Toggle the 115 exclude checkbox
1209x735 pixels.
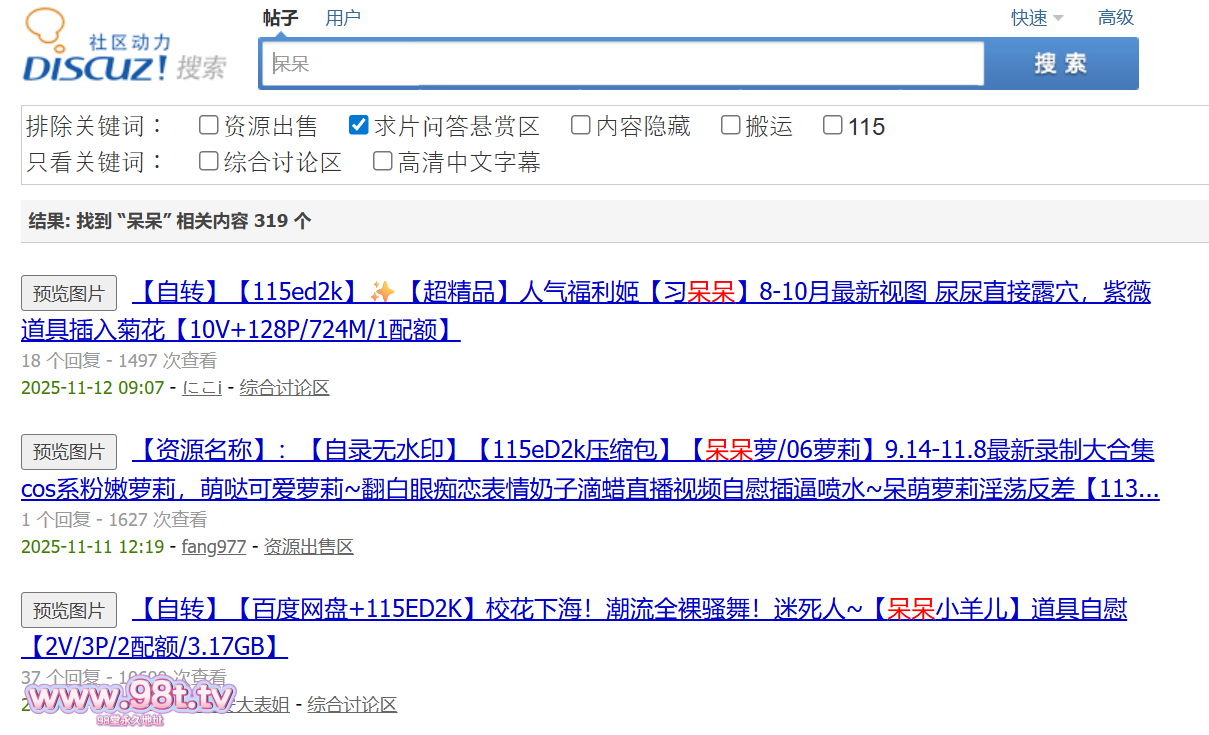click(x=832, y=125)
